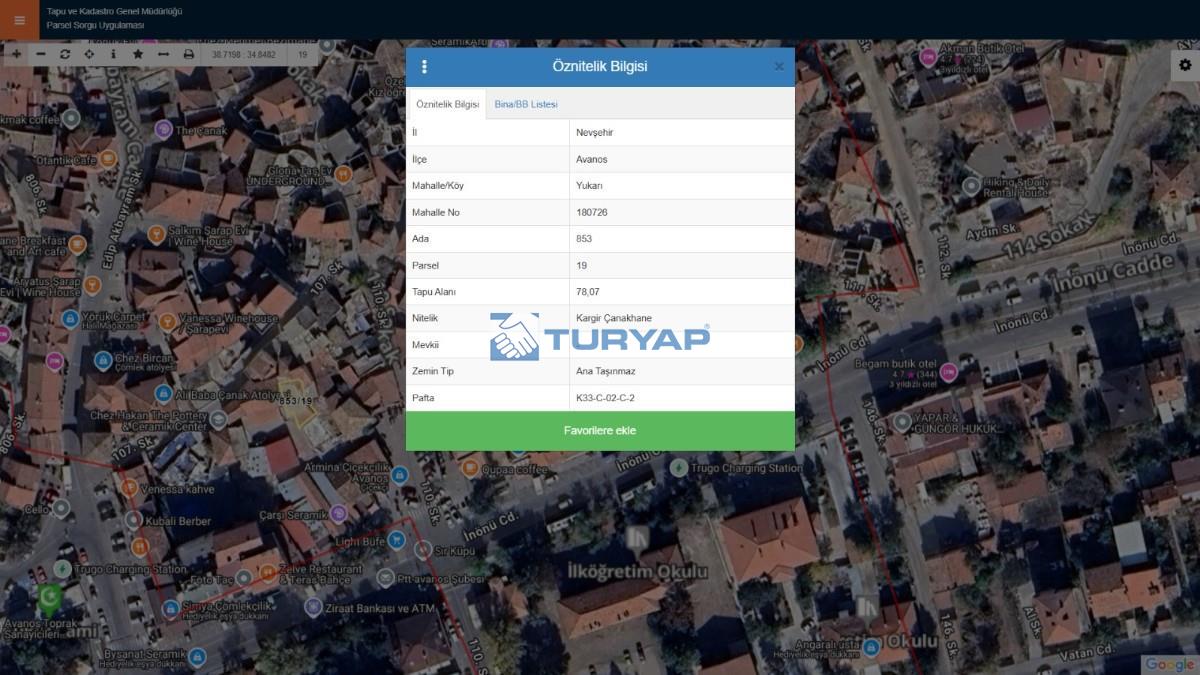1200x675 pixels.
Task: Select the Ana Taşınmaz value
Action: pyautogui.click(x=682, y=371)
